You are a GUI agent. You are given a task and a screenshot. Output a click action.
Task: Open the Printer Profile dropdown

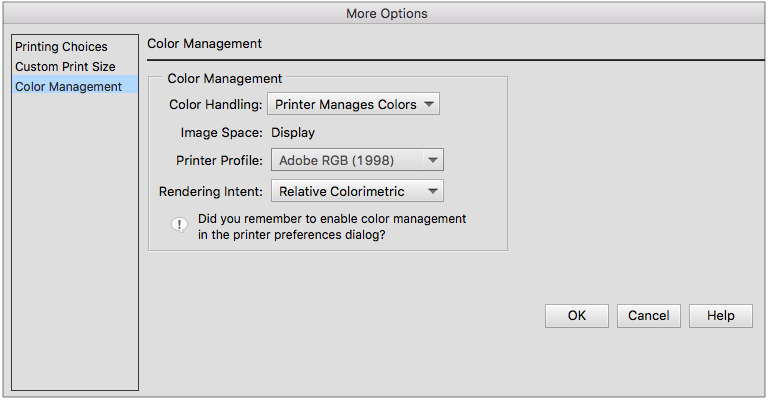tap(357, 160)
